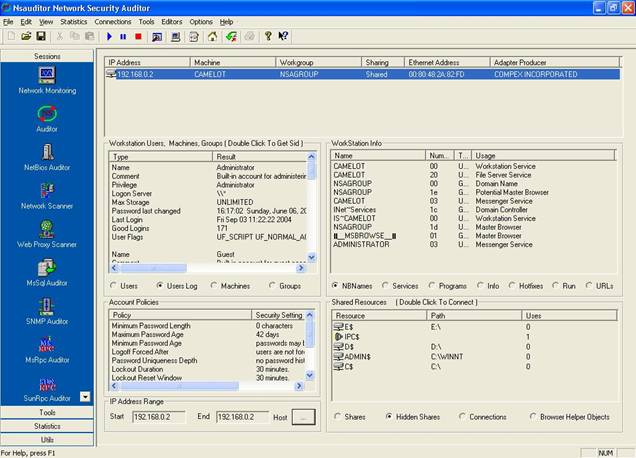The height and width of the screenshot is (458, 636).
Task: Pause scan with blue pause icon
Action: [123, 37]
